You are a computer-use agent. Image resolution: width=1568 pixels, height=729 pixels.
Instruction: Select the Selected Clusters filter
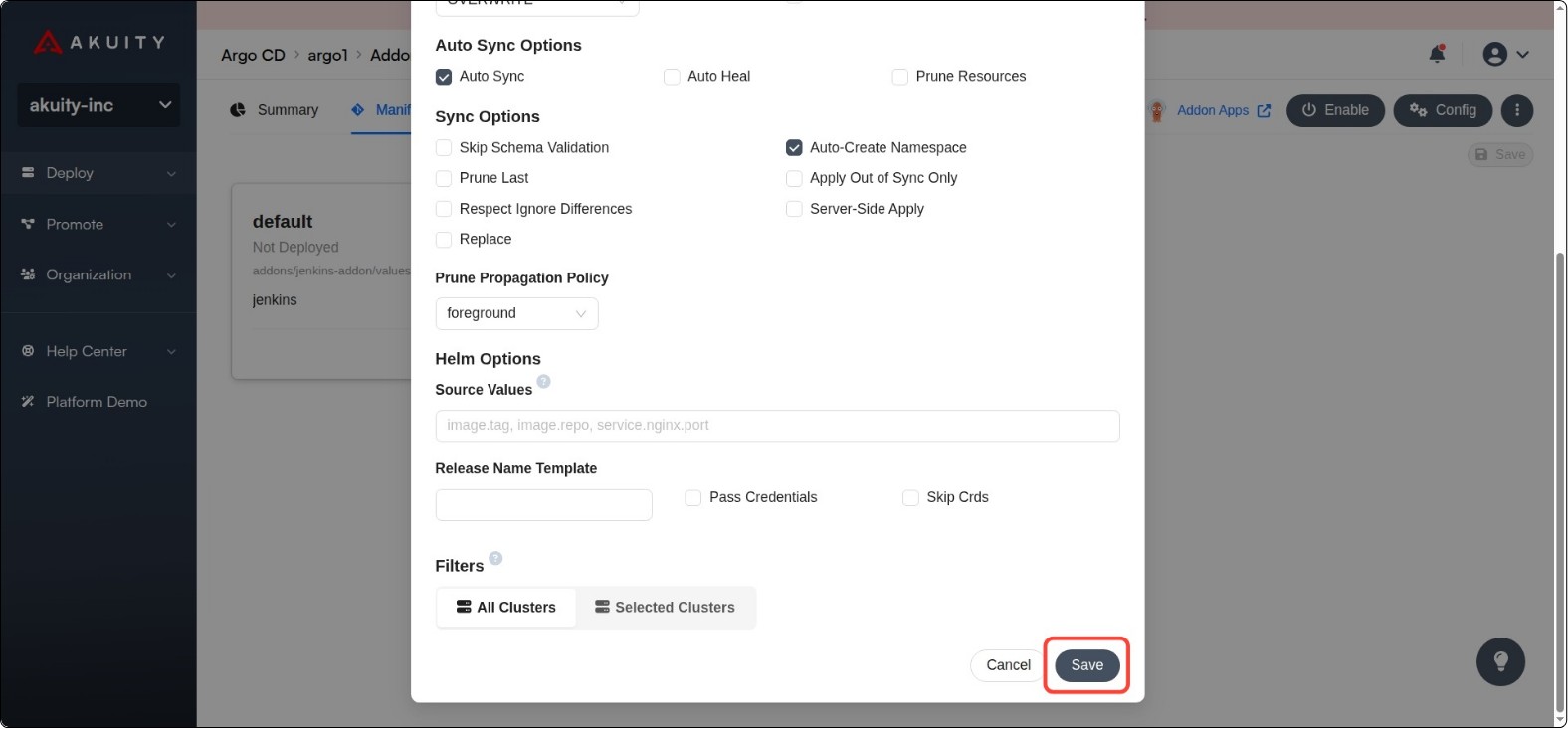tap(665, 608)
